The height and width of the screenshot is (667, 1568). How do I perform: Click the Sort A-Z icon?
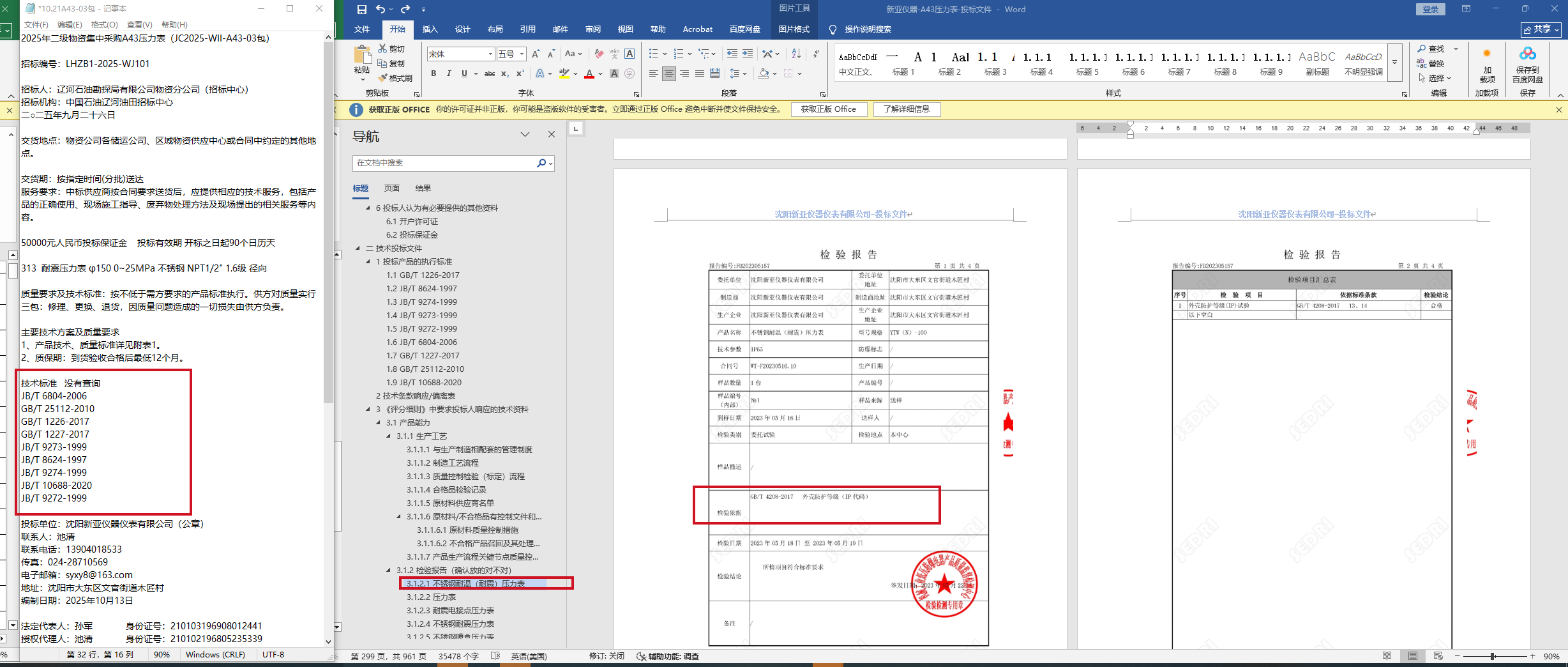pyautogui.click(x=796, y=54)
